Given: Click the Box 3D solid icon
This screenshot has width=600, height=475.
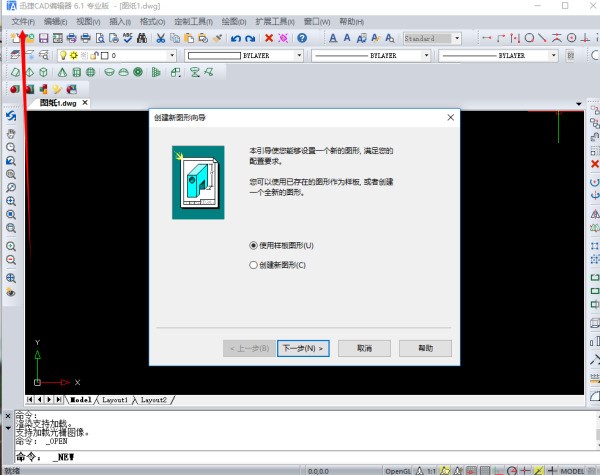Looking at the screenshot, I should click(44, 72).
